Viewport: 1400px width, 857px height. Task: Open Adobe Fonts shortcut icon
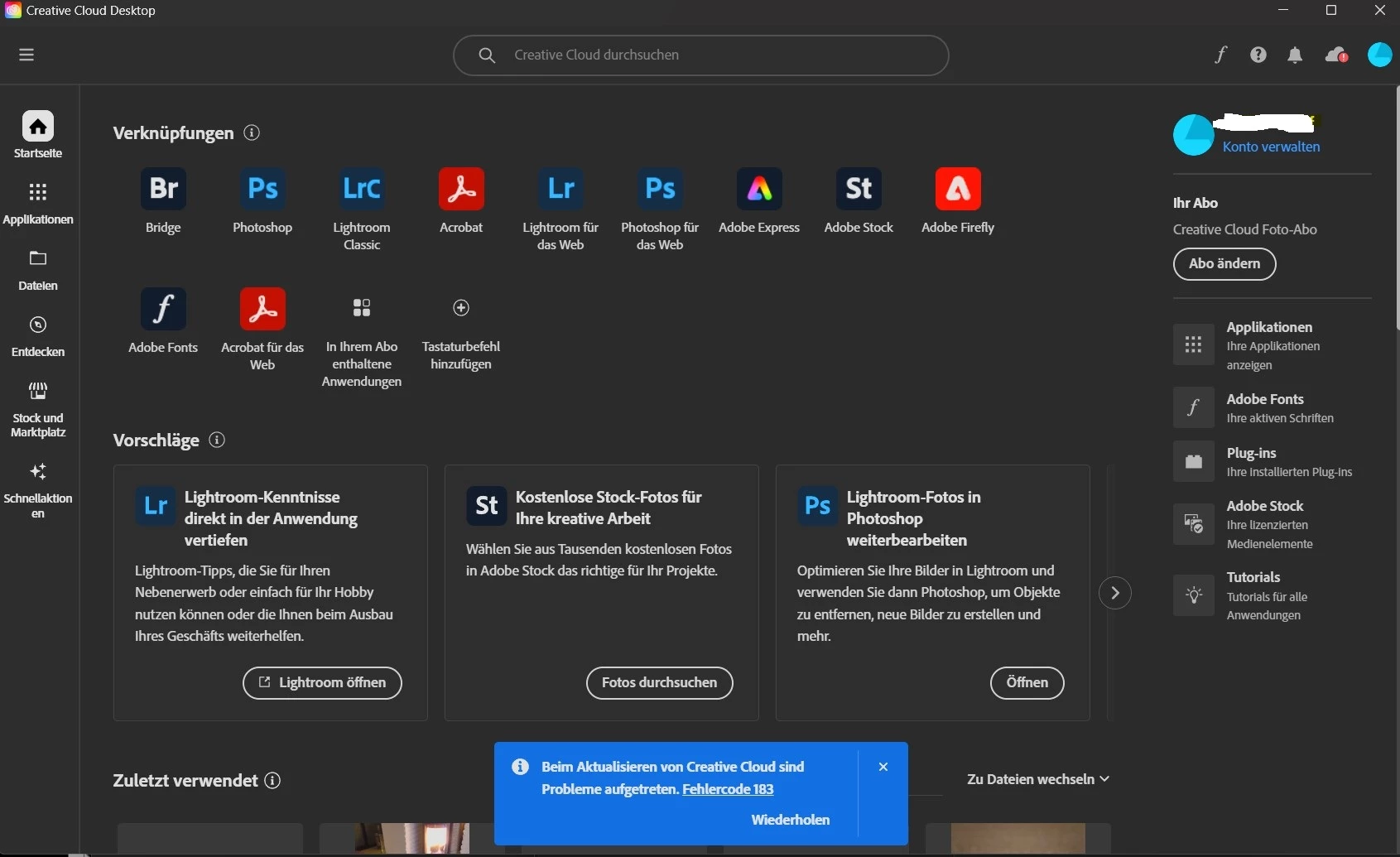coord(163,309)
